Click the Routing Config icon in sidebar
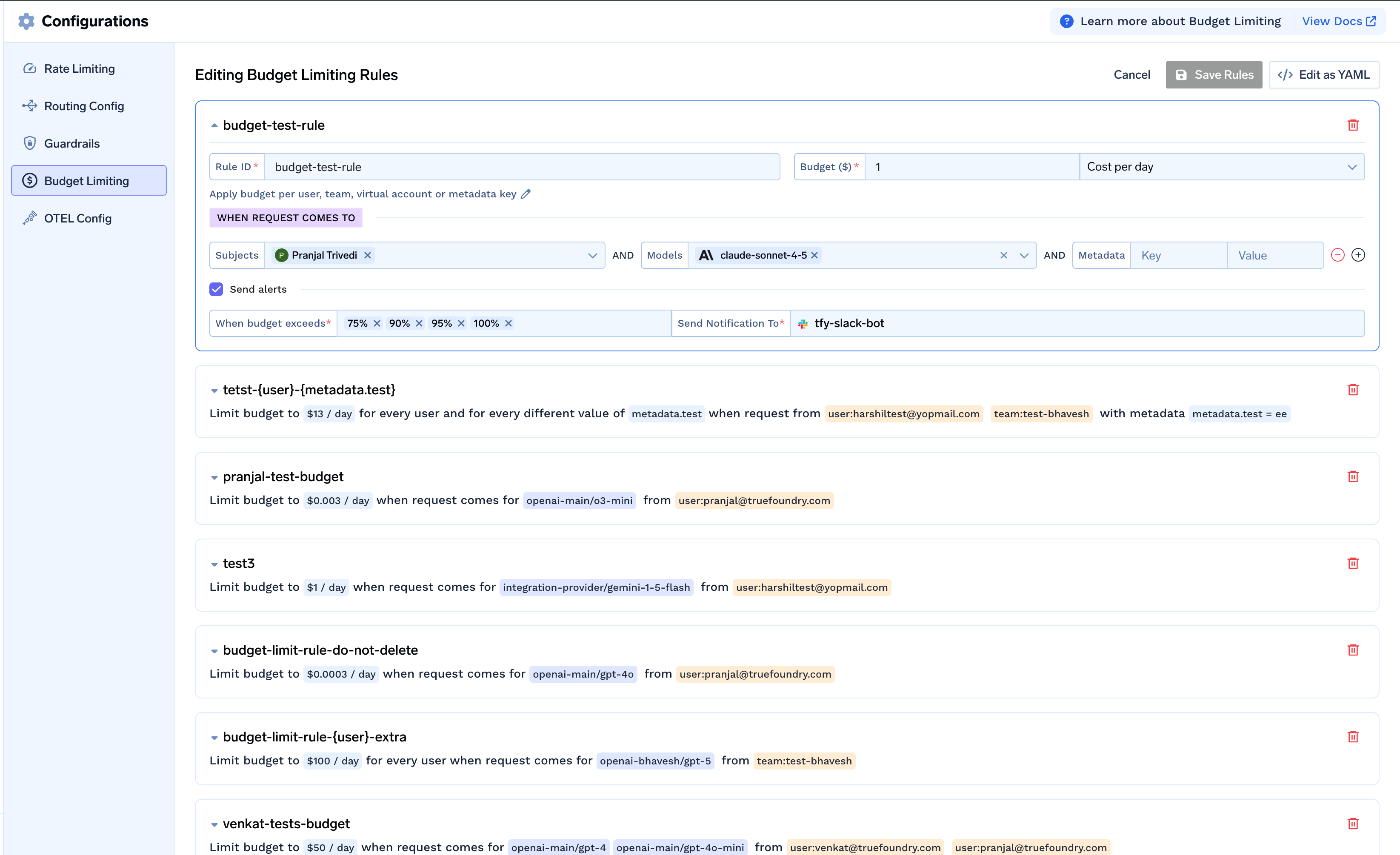 [29, 105]
